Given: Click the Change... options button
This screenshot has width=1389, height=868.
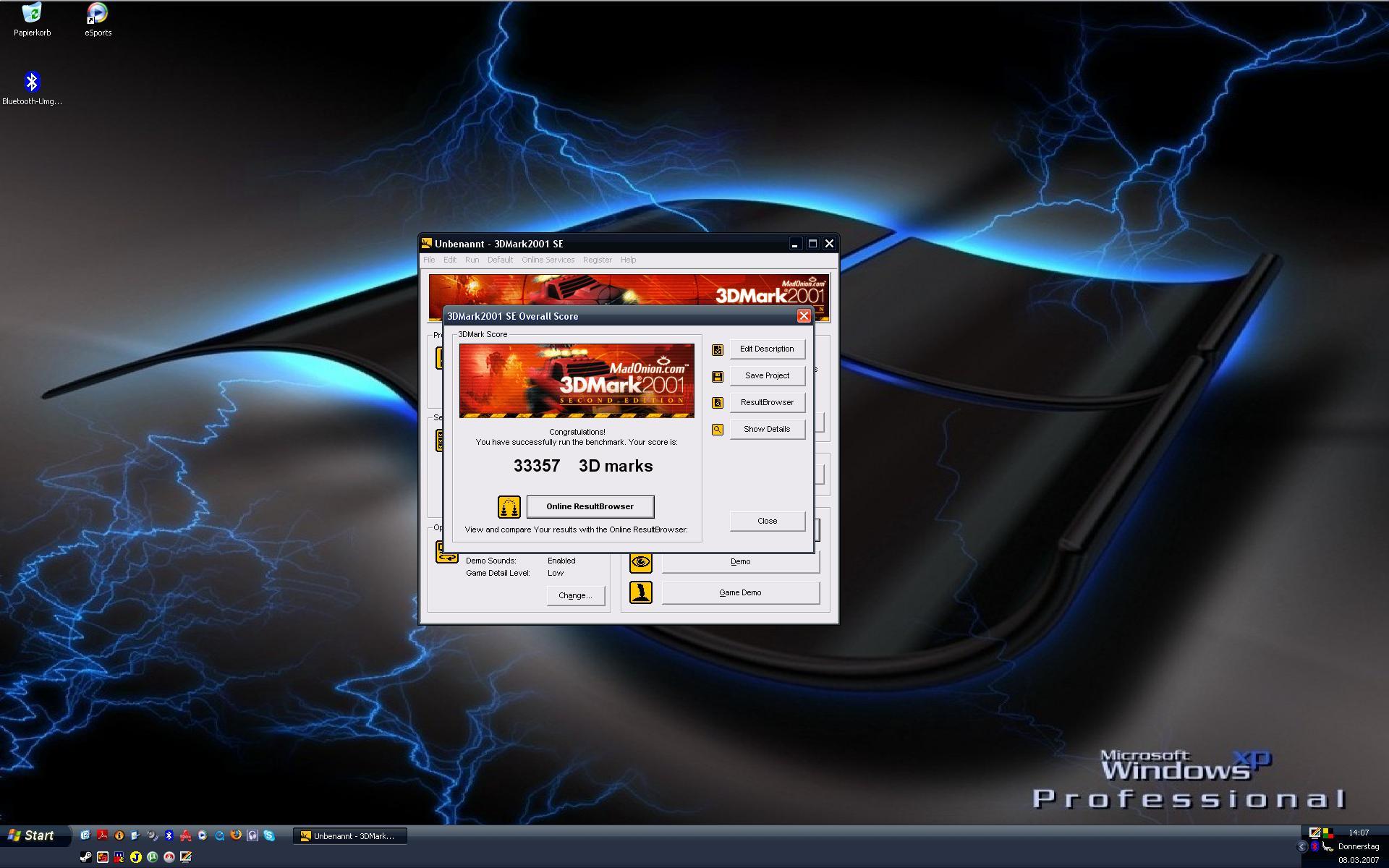Looking at the screenshot, I should click(576, 596).
